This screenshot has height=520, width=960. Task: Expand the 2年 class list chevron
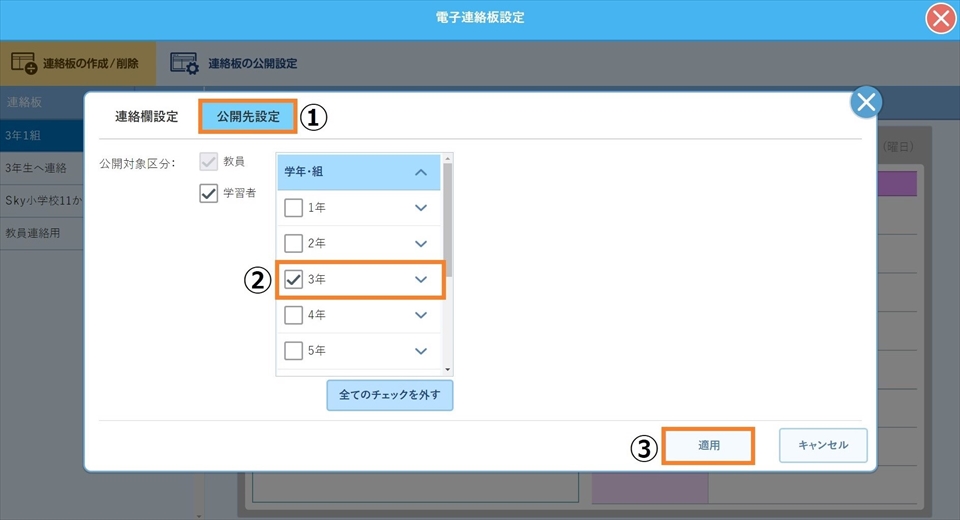click(421, 244)
